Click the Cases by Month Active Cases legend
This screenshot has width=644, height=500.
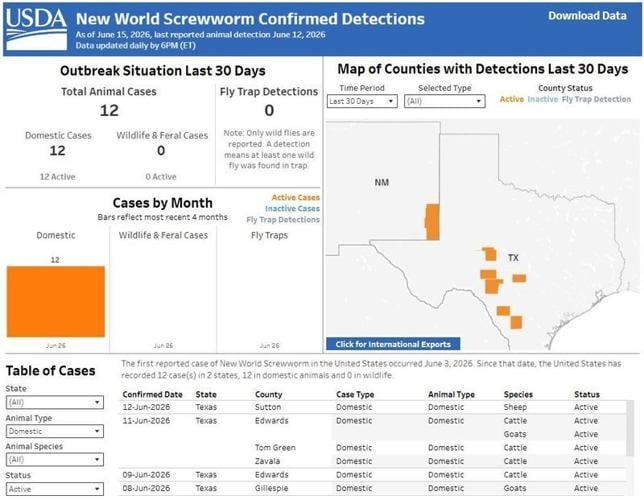coord(295,198)
